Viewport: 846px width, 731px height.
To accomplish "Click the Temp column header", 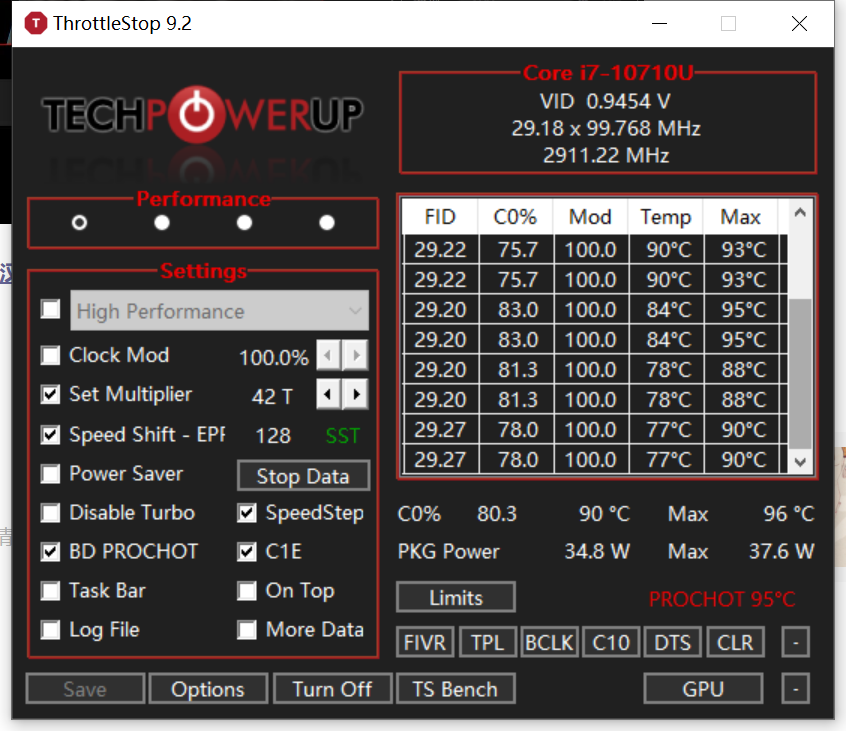I will pos(665,217).
